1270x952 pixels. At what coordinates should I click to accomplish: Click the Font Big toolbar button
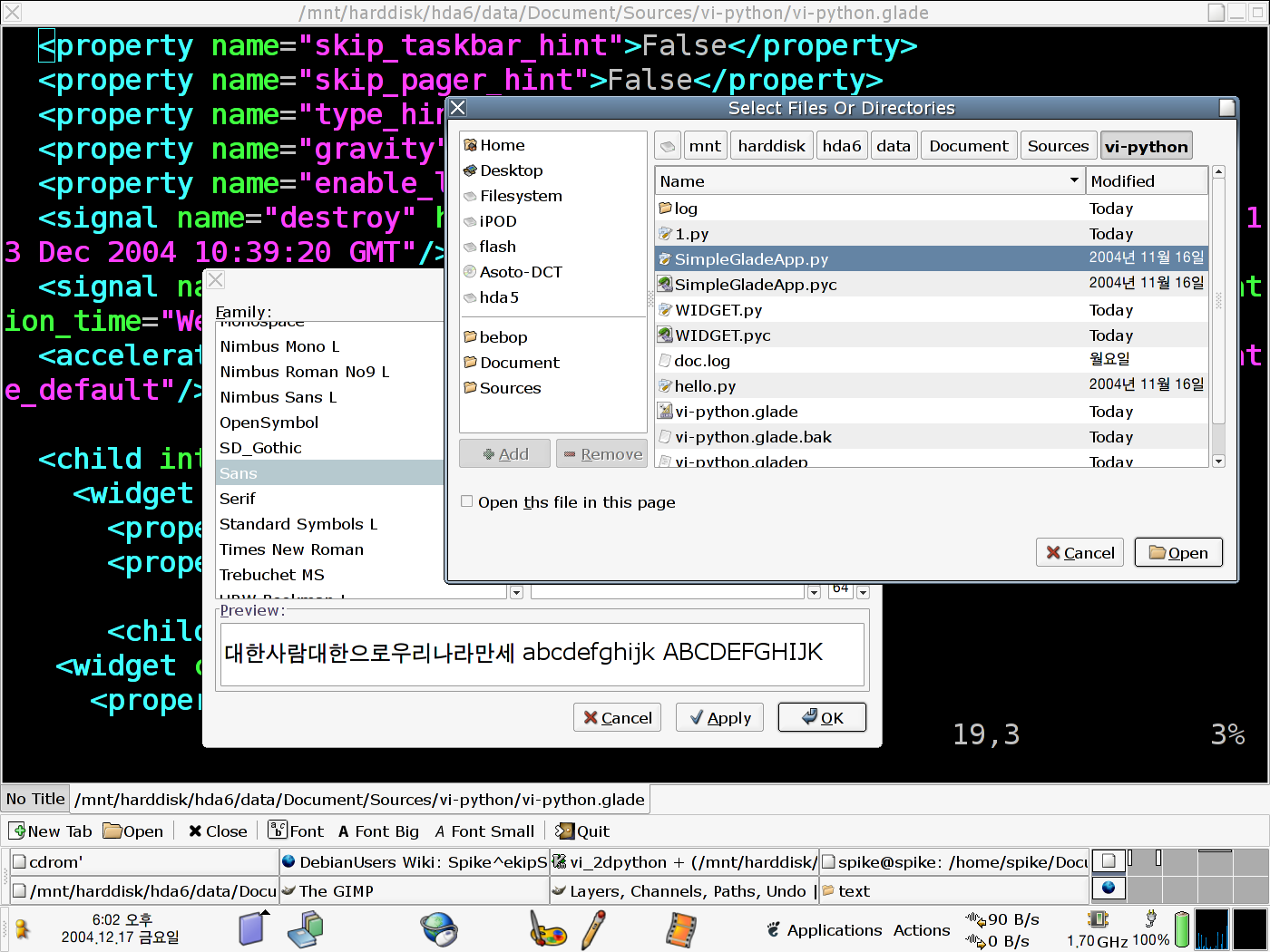[378, 831]
